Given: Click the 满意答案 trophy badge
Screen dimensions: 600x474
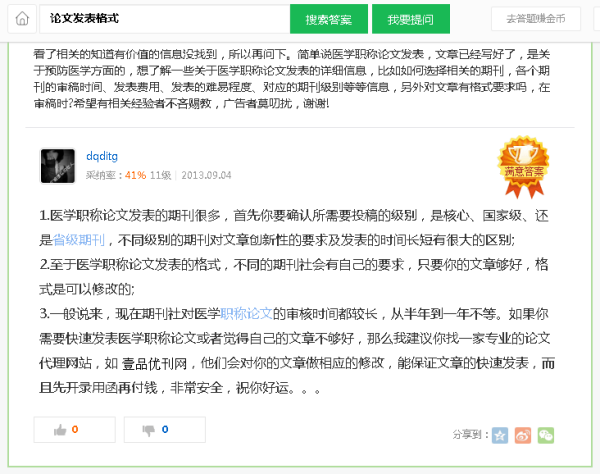Looking at the screenshot, I should tap(523, 167).
